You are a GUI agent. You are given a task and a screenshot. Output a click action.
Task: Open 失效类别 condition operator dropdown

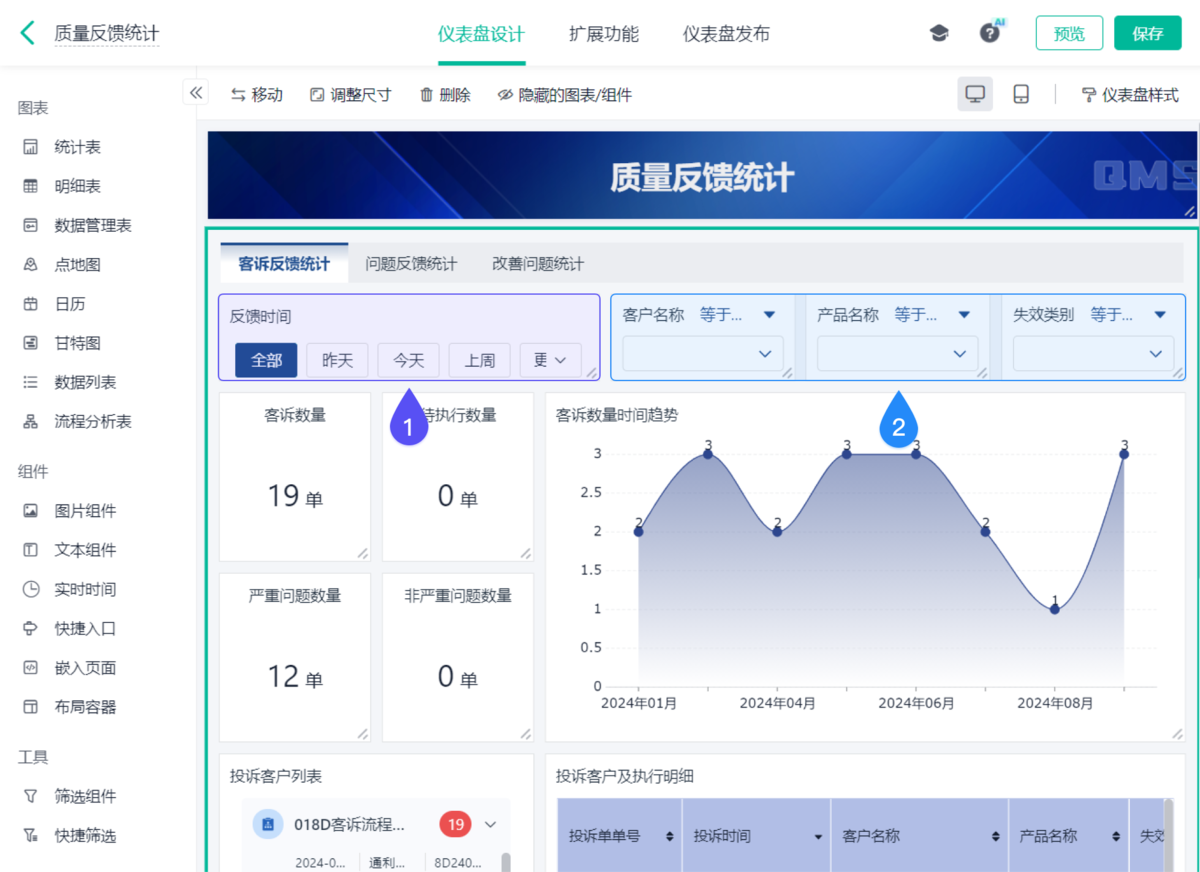pos(1129,314)
